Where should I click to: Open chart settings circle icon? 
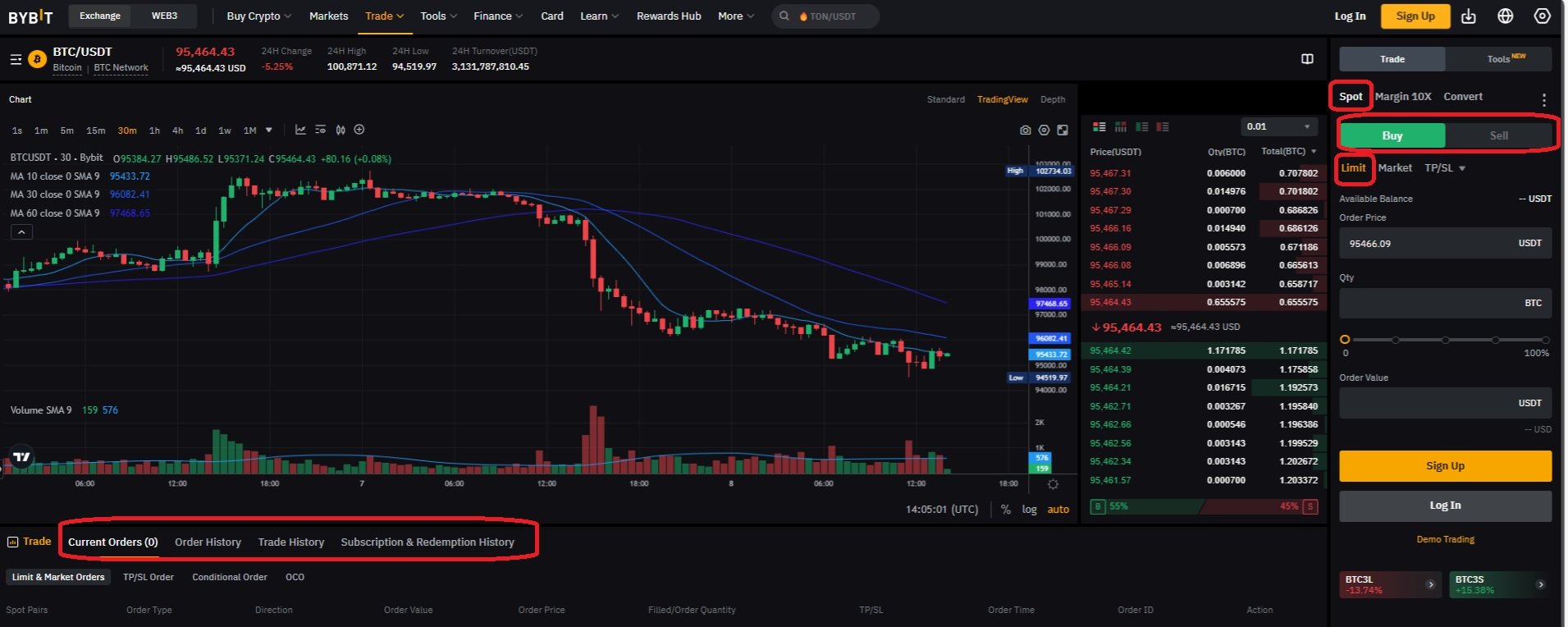click(x=1044, y=130)
